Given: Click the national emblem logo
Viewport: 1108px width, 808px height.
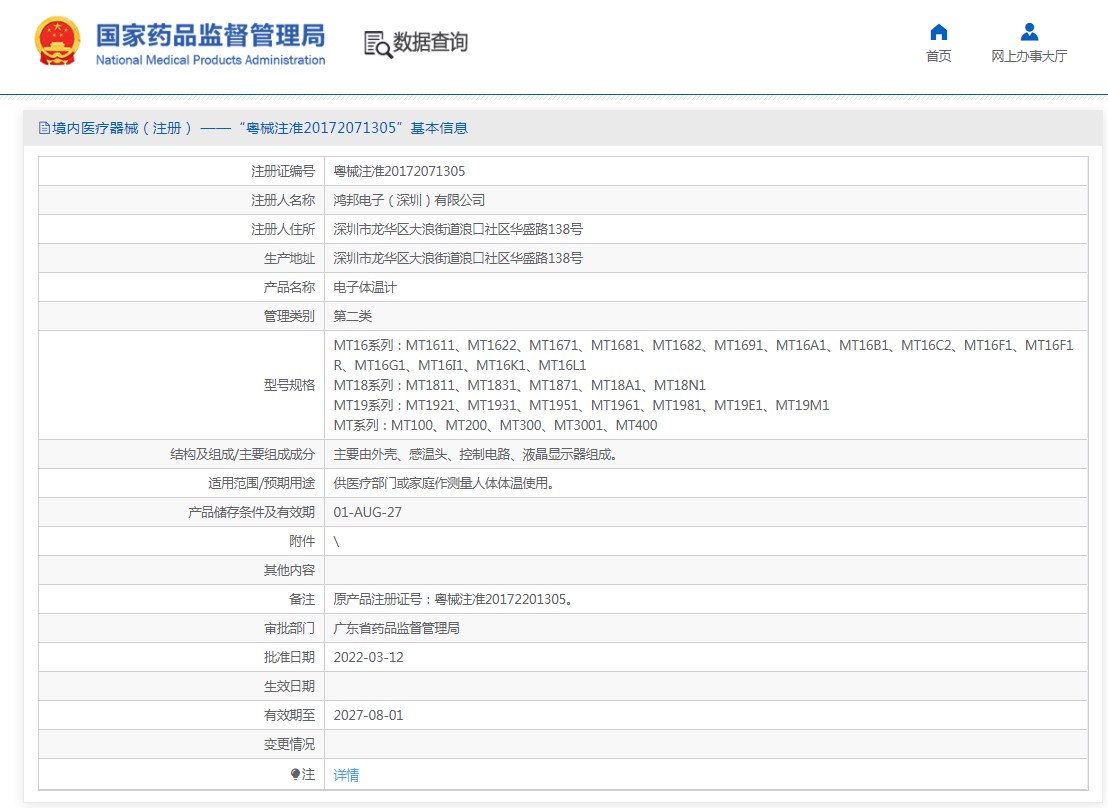Looking at the screenshot, I should pos(58,42).
